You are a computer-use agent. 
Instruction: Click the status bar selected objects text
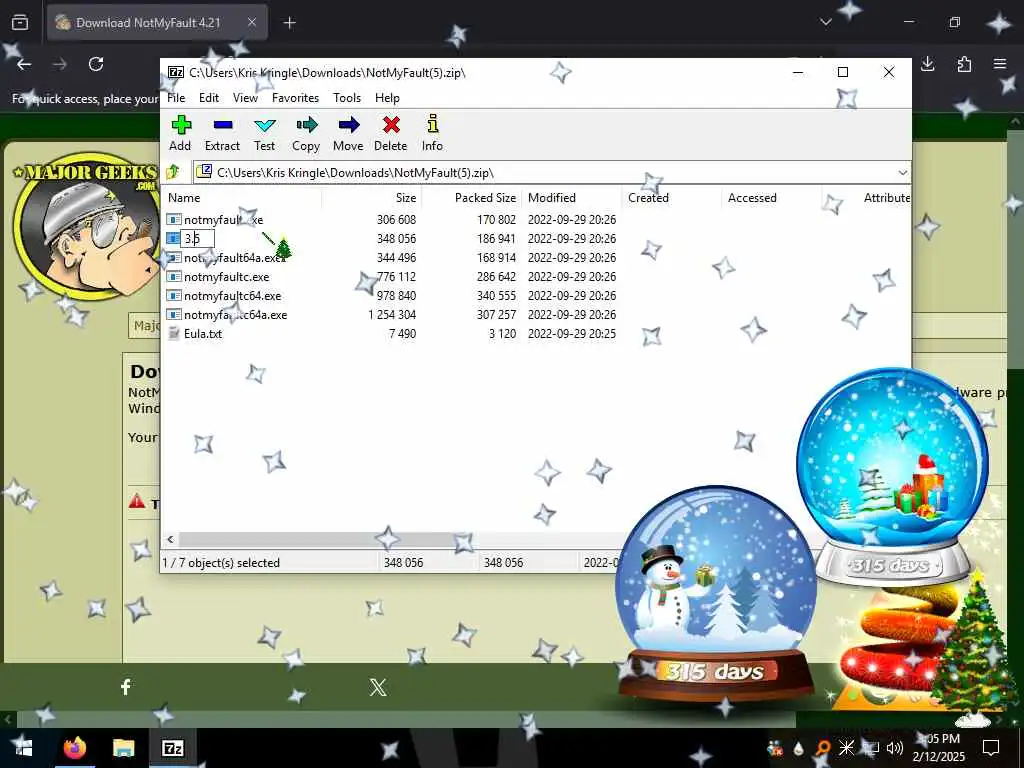pos(221,563)
